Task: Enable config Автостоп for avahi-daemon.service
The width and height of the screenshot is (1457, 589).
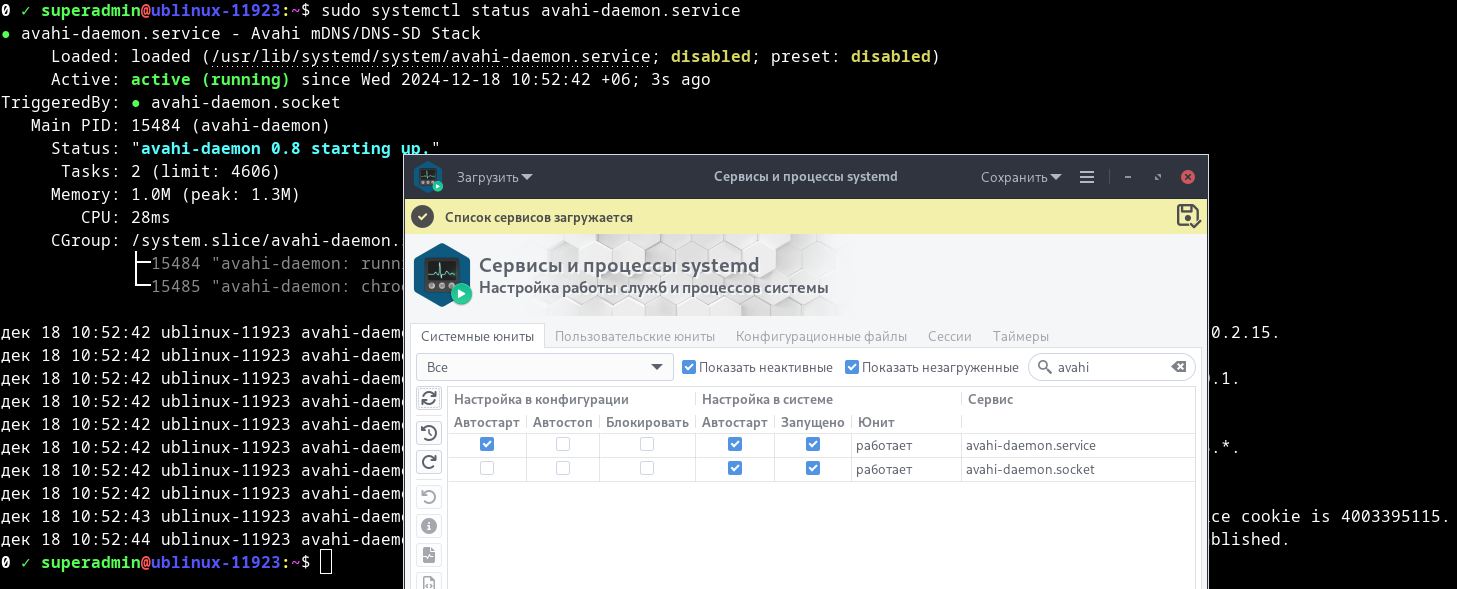Action: pyautogui.click(x=563, y=444)
